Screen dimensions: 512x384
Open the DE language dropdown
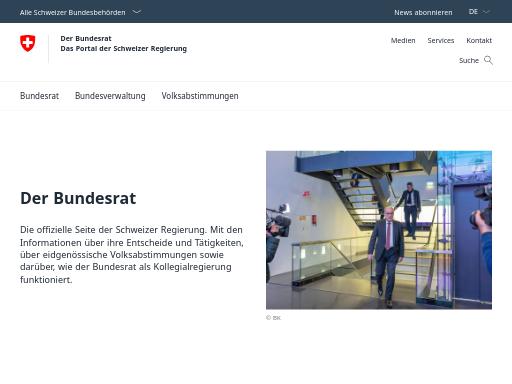pyautogui.click(x=479, y=12)
